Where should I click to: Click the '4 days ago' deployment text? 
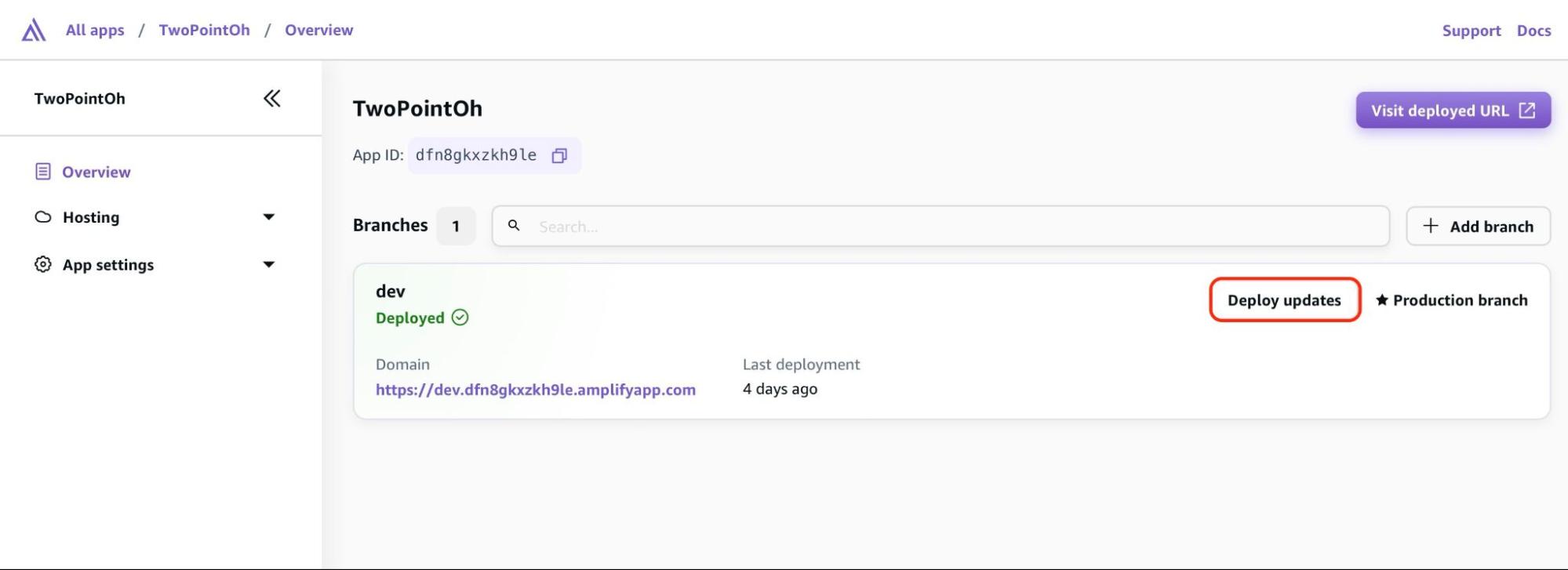(780, 389)
